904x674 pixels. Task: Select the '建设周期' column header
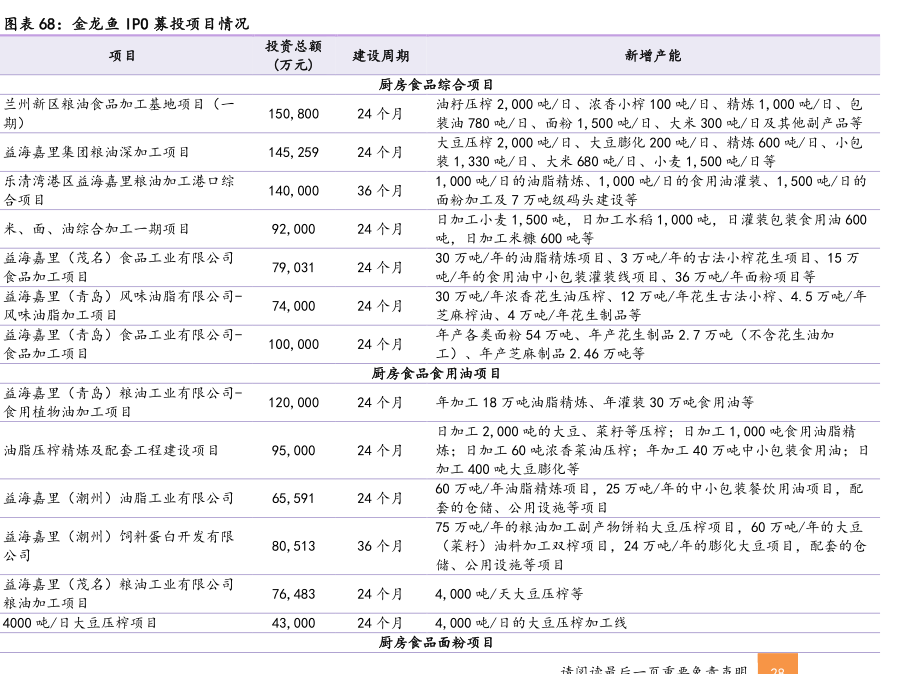tap(381, 55)
